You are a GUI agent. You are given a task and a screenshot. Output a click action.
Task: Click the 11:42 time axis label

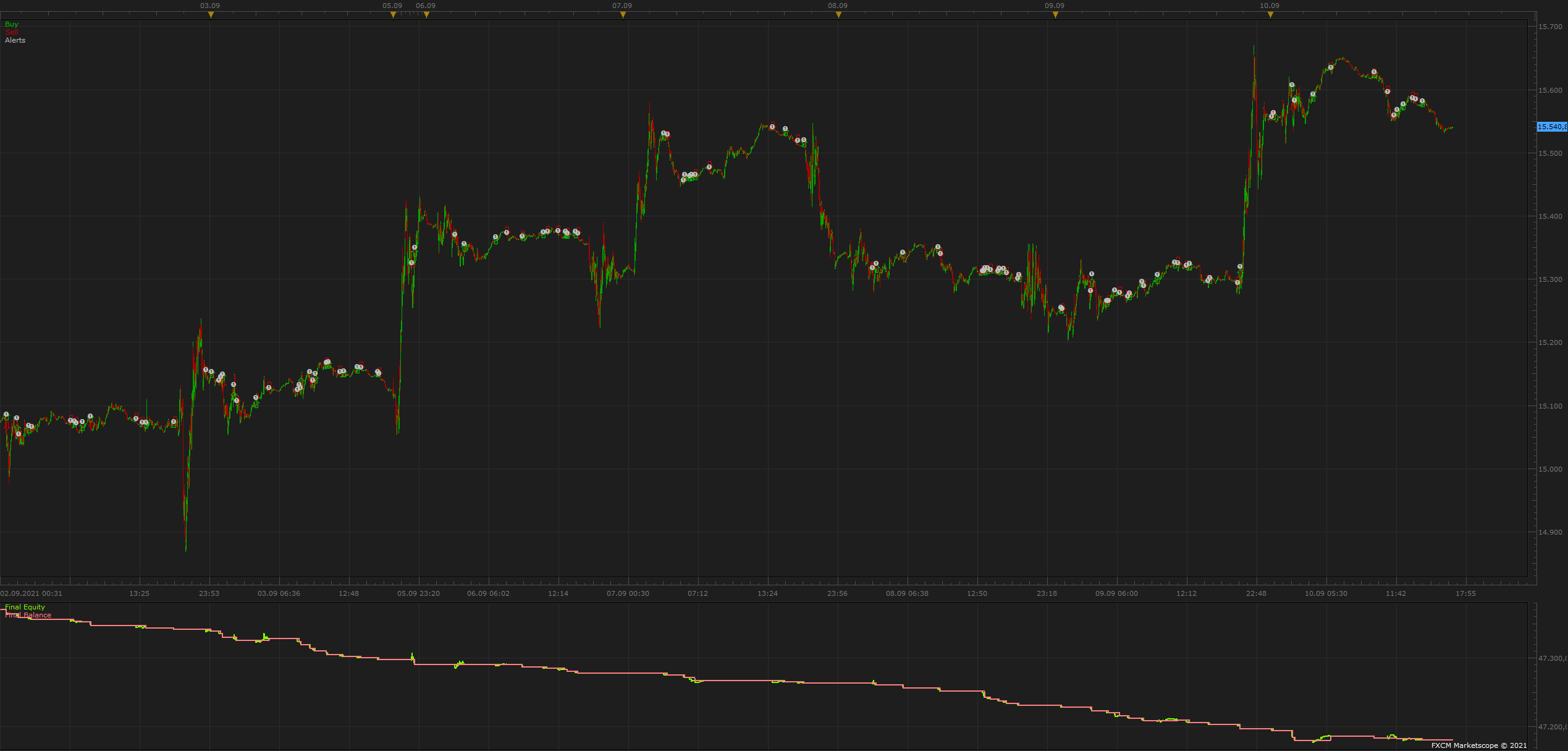click(1396, 593)
